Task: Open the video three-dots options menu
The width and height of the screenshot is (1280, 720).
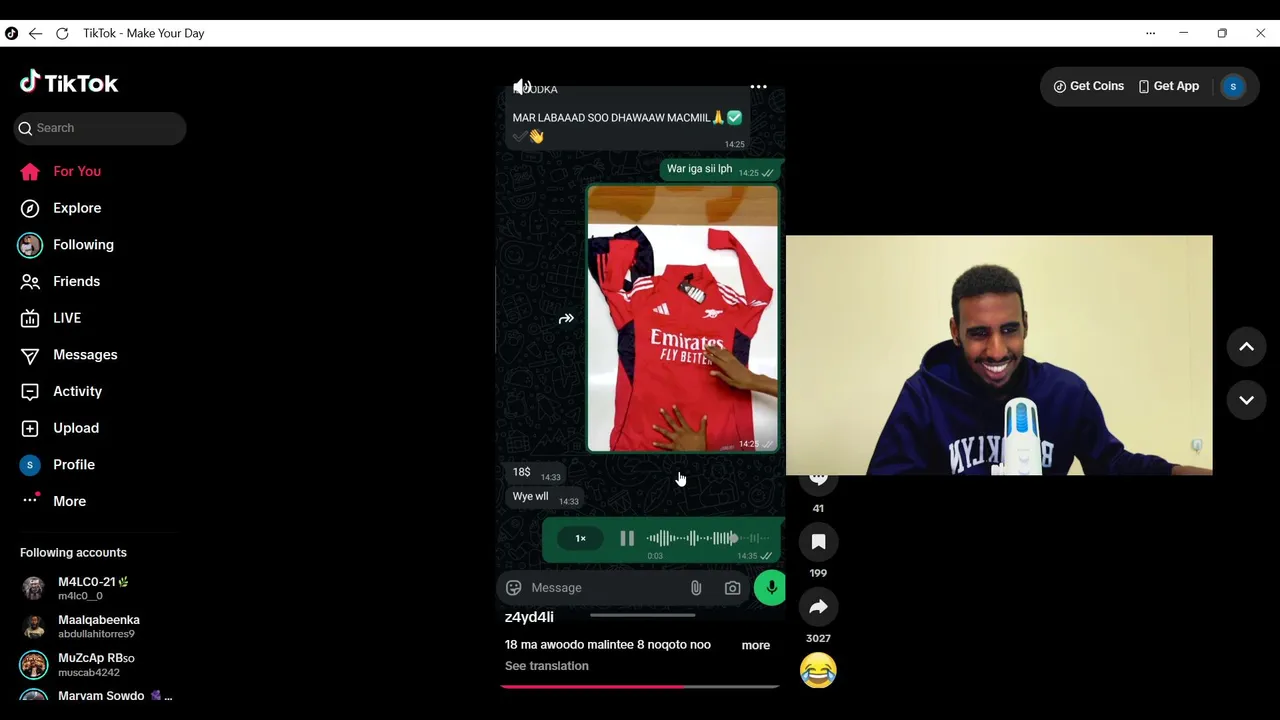Action: pos(759,87)
